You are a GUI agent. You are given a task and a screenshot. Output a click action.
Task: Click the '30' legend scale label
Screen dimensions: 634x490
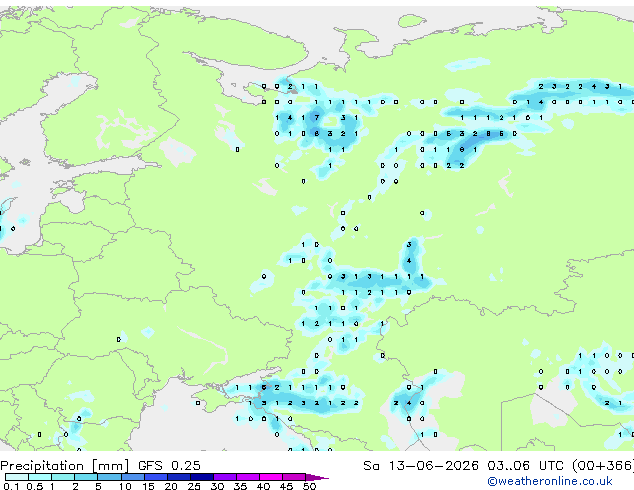(x=217, y=486)
